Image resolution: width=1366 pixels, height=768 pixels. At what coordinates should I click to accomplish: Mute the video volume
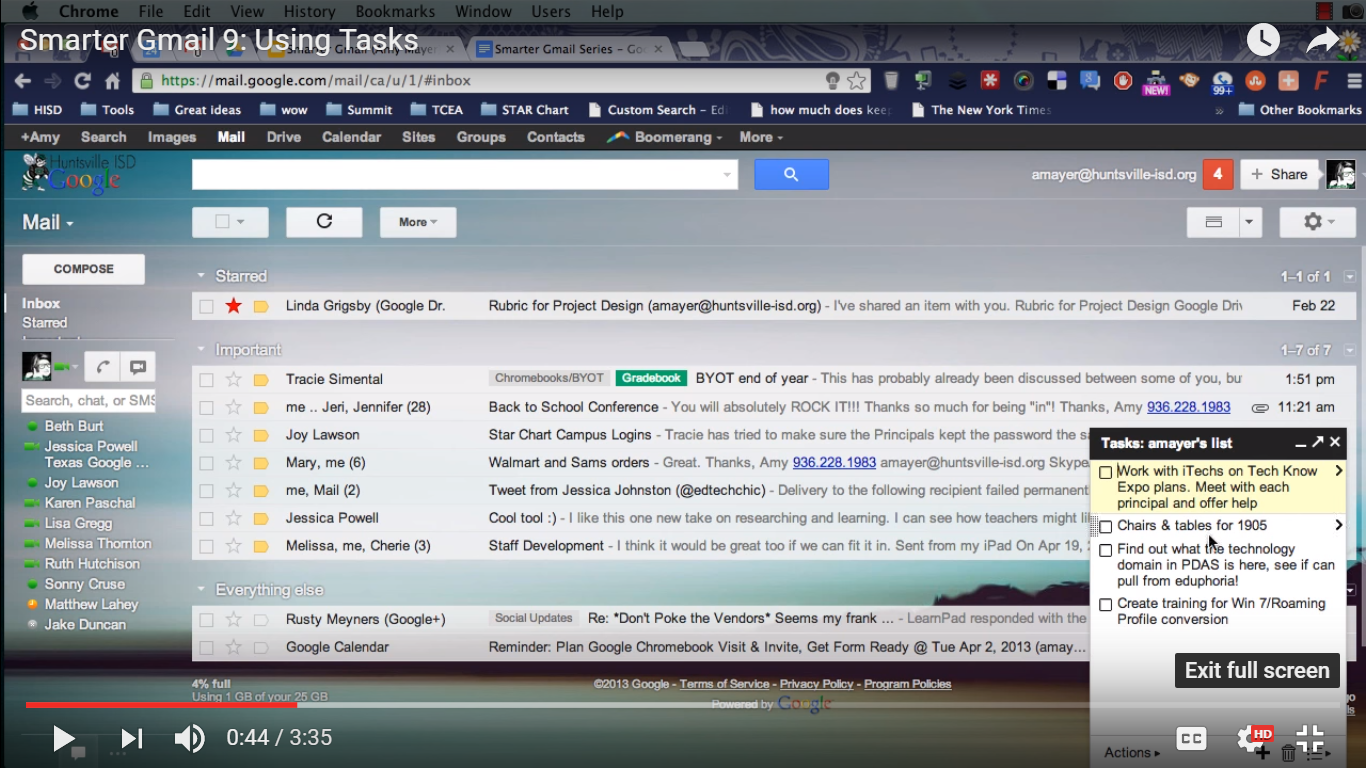[x=189, y=739]
